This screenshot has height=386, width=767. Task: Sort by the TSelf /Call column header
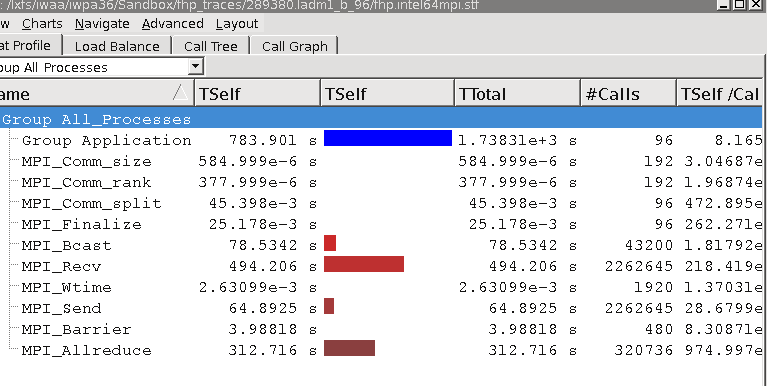720,93
